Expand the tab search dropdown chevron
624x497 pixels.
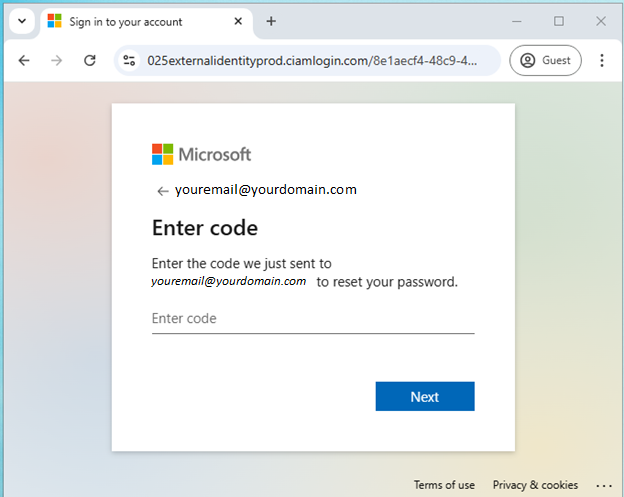(x=22, y=21)
